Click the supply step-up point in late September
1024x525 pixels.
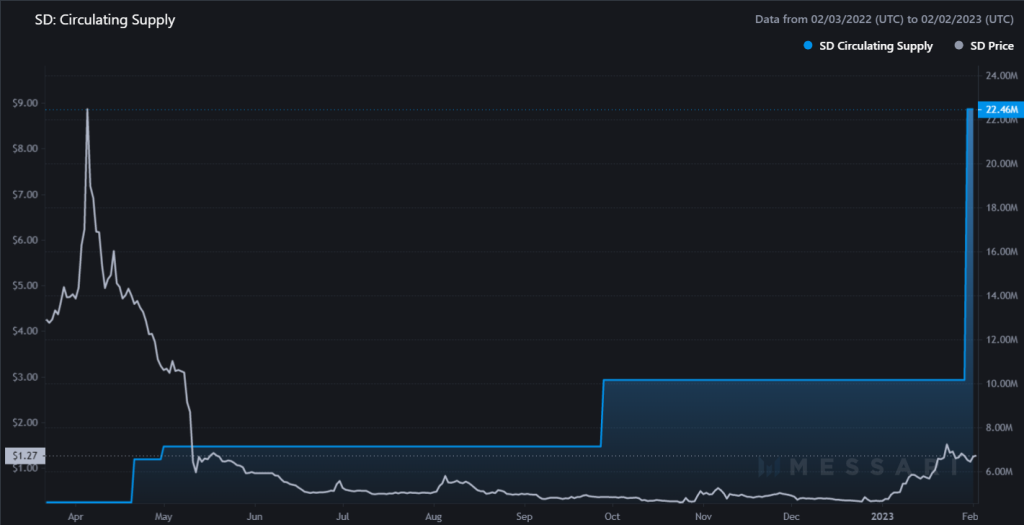click(x=602, y=413)
